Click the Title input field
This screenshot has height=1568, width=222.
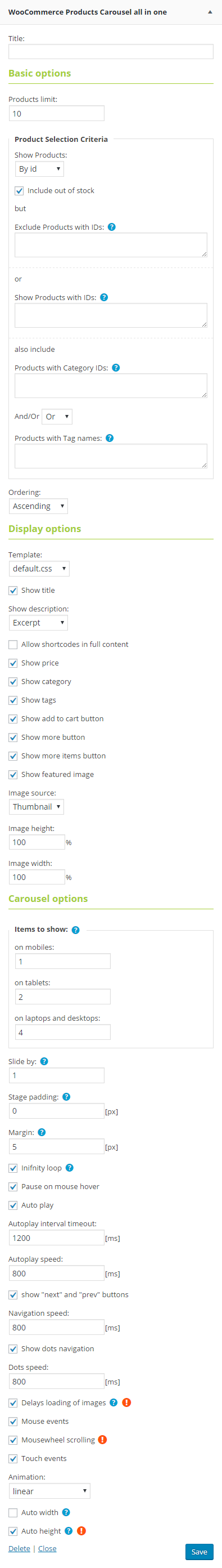click(x=111, y=52)
